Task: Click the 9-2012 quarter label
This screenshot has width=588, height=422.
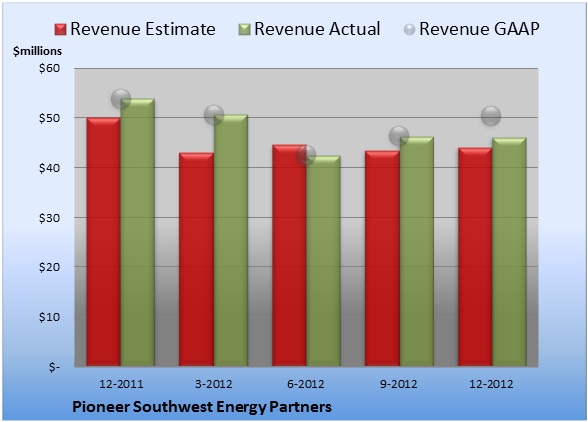Action: (x=399, y=384)
